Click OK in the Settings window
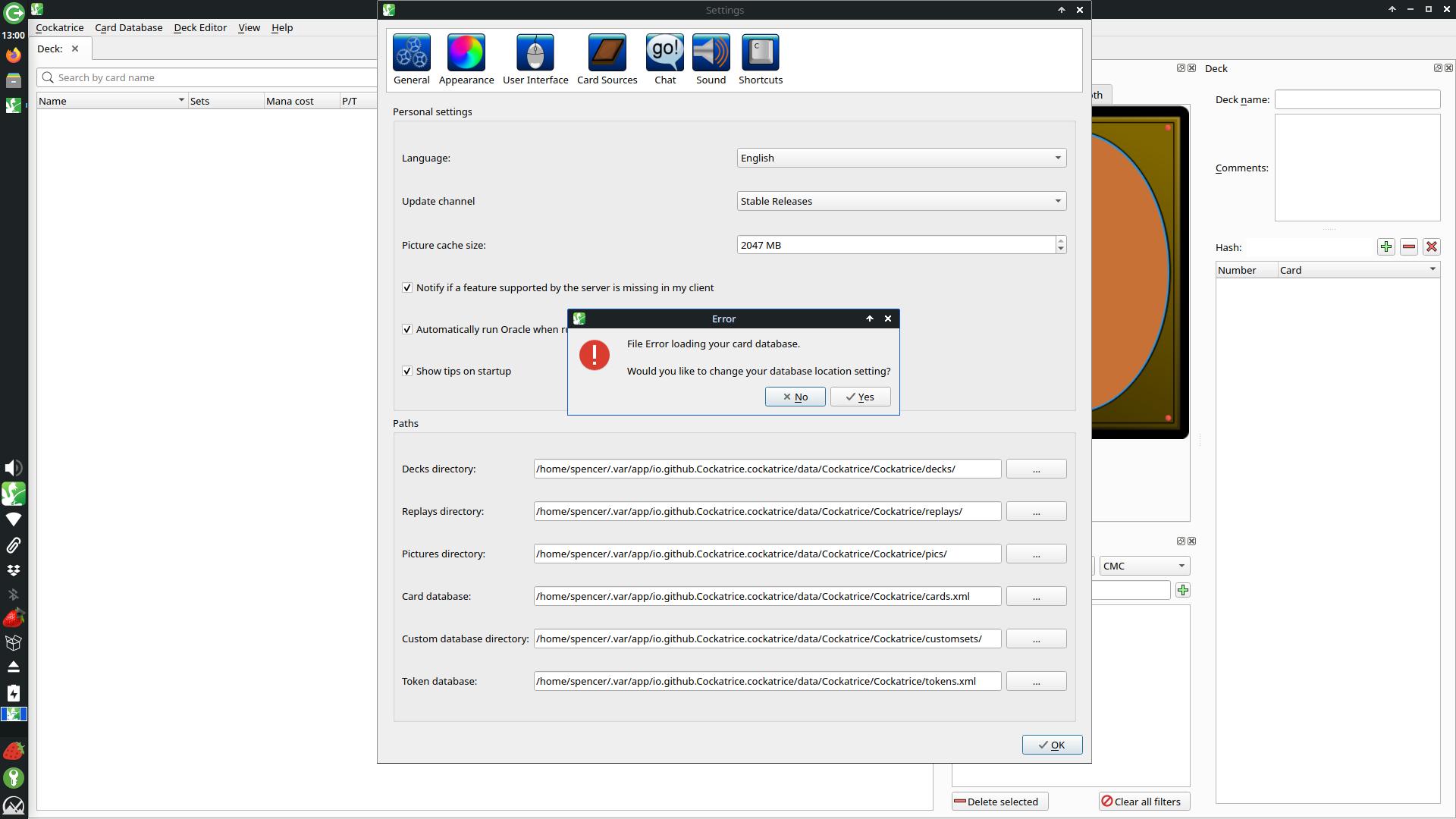 pyautogui.click(x=1052, y=745)
